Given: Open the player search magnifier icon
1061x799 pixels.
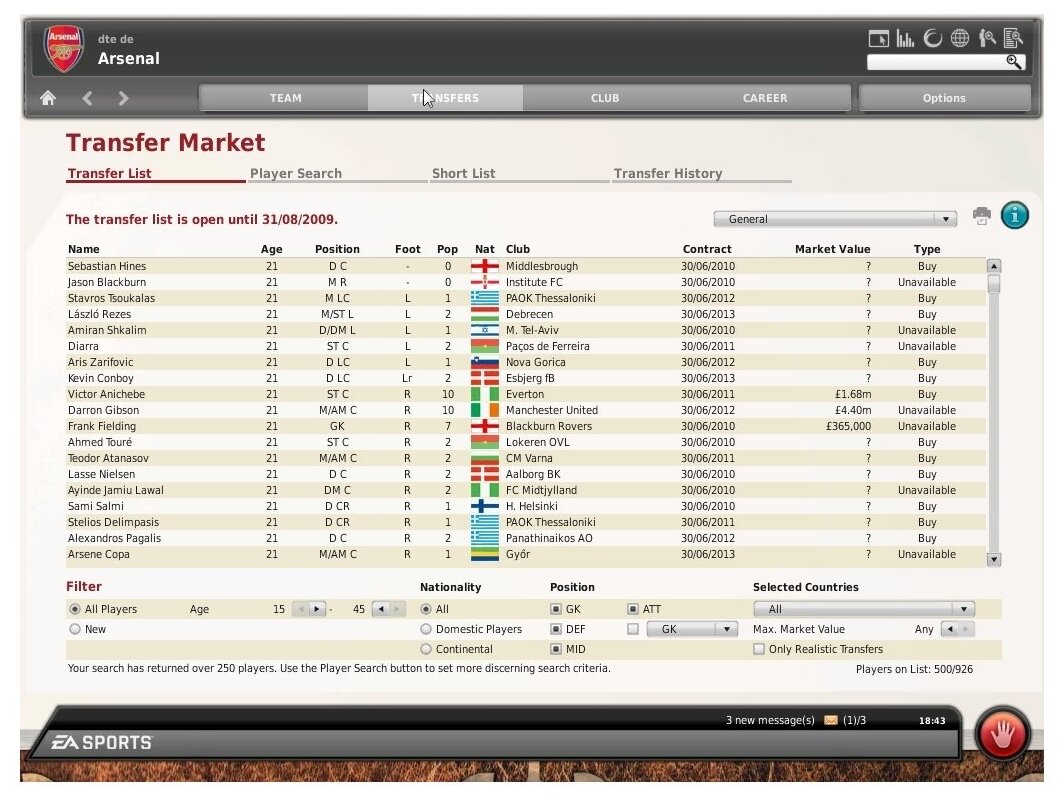Looking at the screenshot, I should pyautogui.click(x=987, y=39).
